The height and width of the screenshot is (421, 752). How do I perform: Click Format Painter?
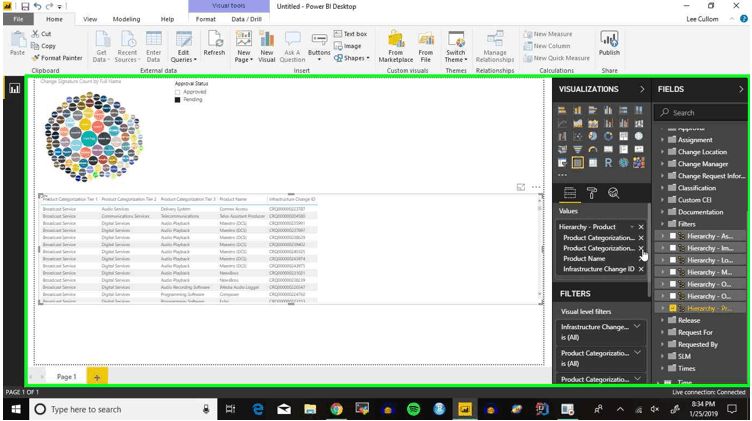57,58
